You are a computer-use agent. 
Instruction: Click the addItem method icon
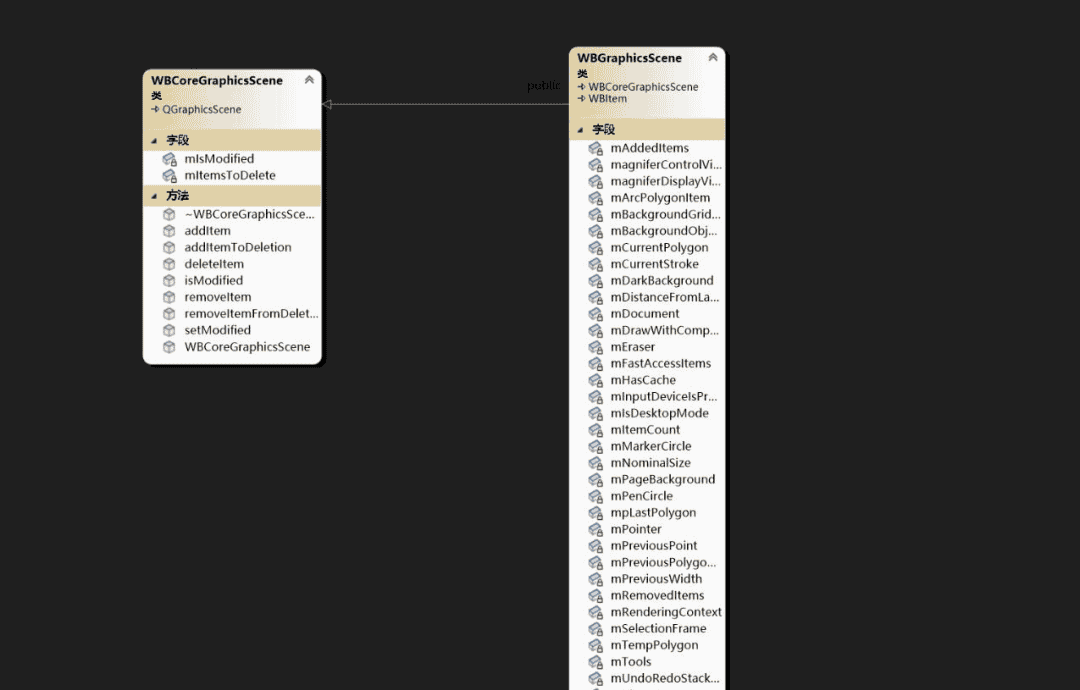click(170, 231)
